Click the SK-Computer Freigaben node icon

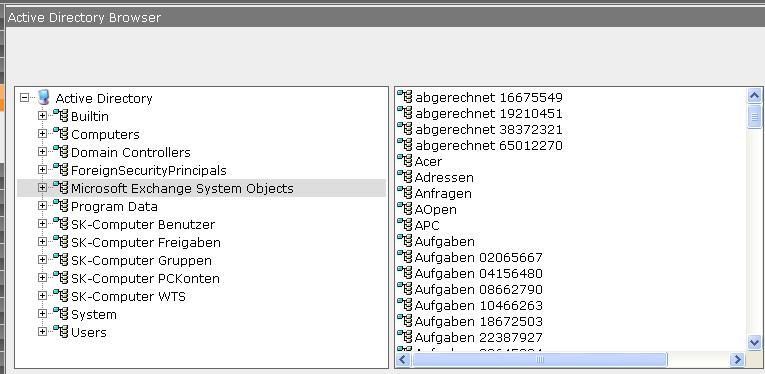click(x=60, y=242)
